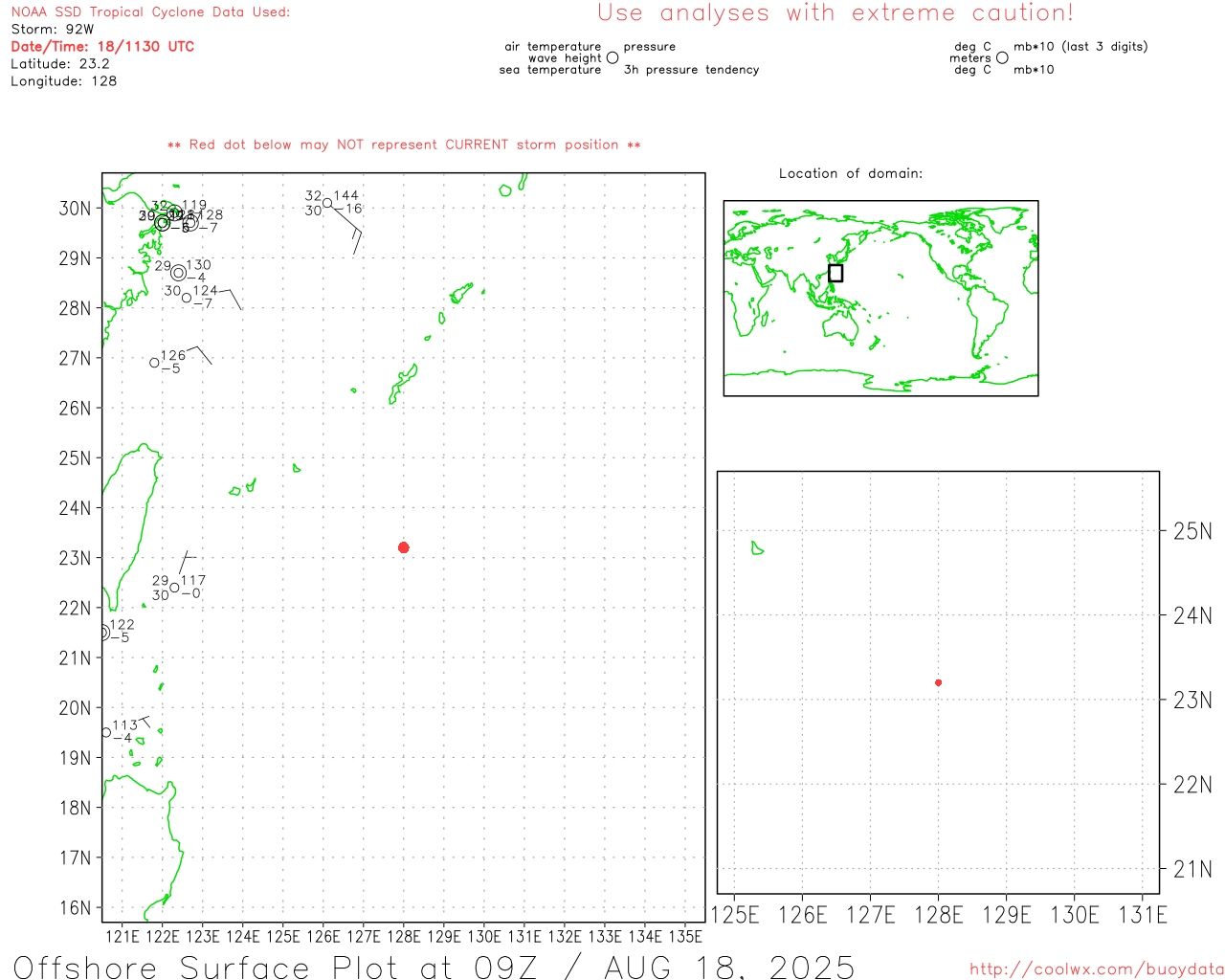
Task: Click 'Use analyses with extreme caution!' warning
Action: 835,13
